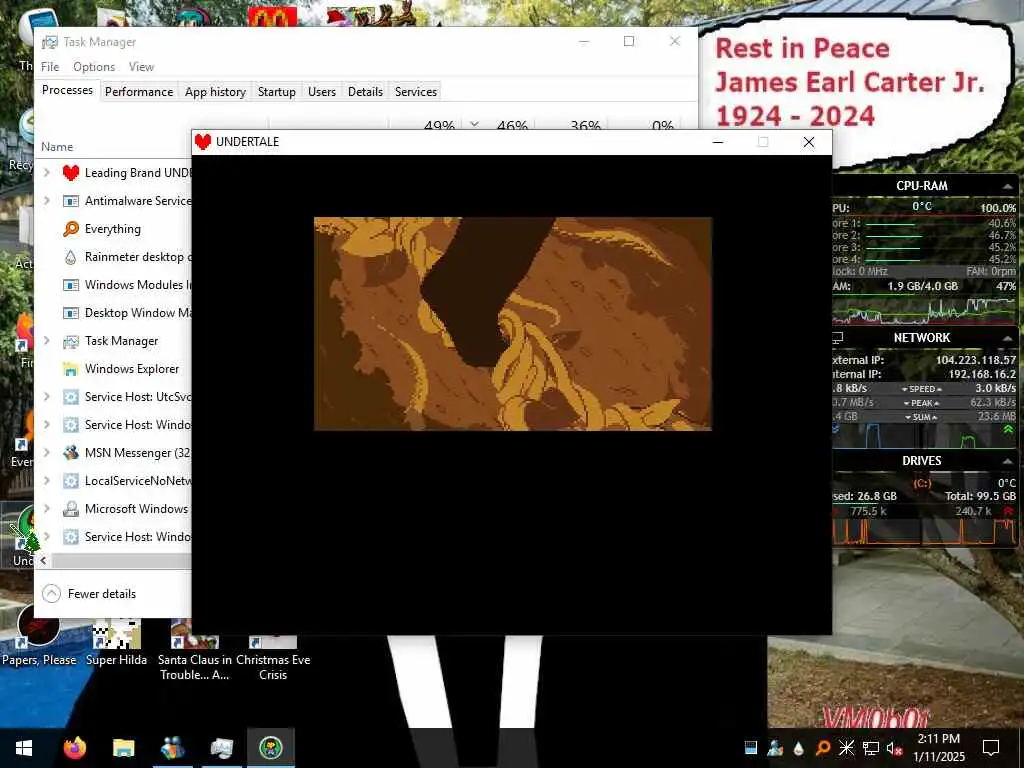Image resolution: width=1024 pixels, height=768 pixels.
Task: Switch to the Details tab
Action: tap(365, 92)
